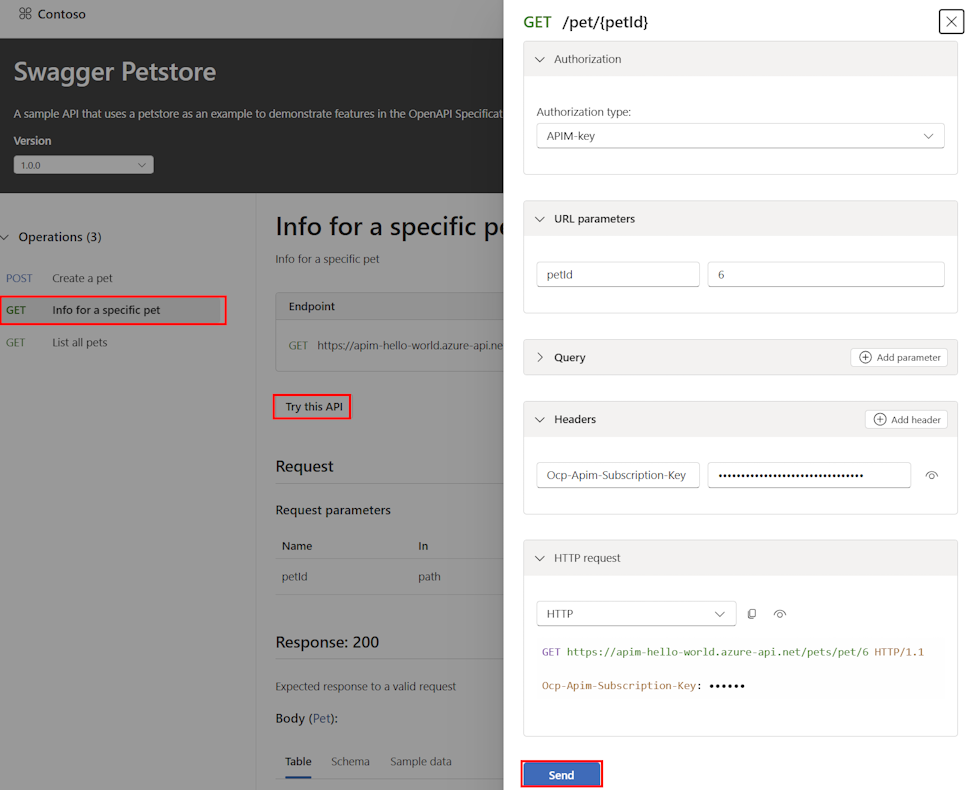
Task: Copy the HTTP request using the copy icon
Action: [x=752, y=613]
